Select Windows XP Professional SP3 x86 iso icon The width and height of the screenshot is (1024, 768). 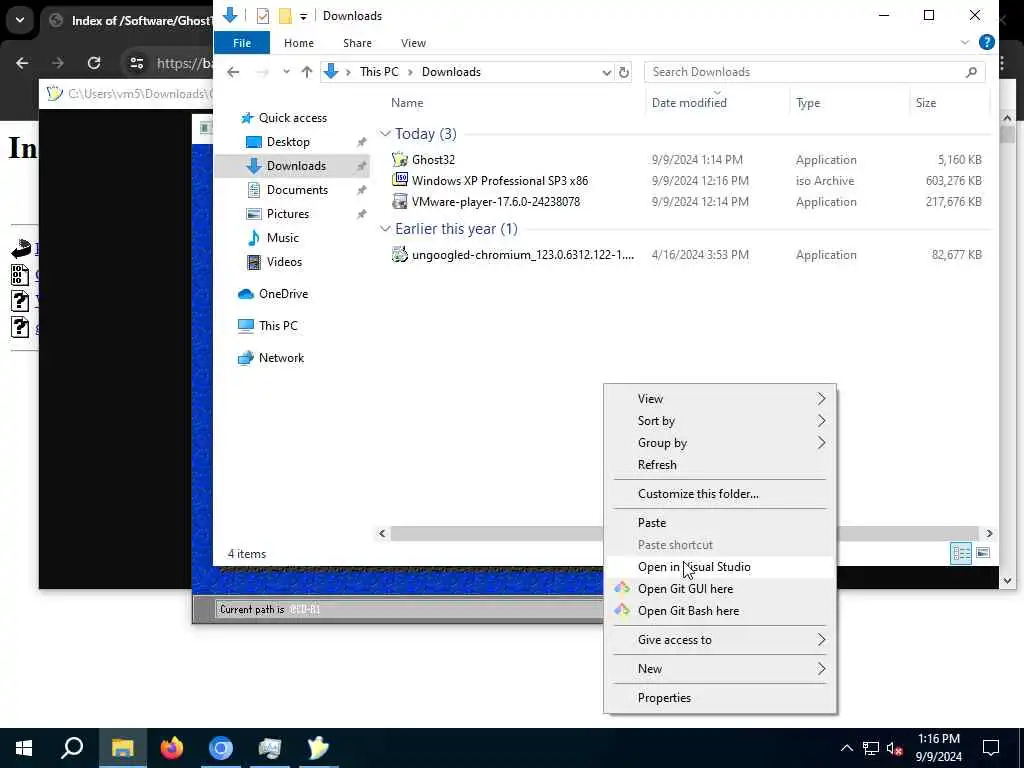[x=400, y=180]
